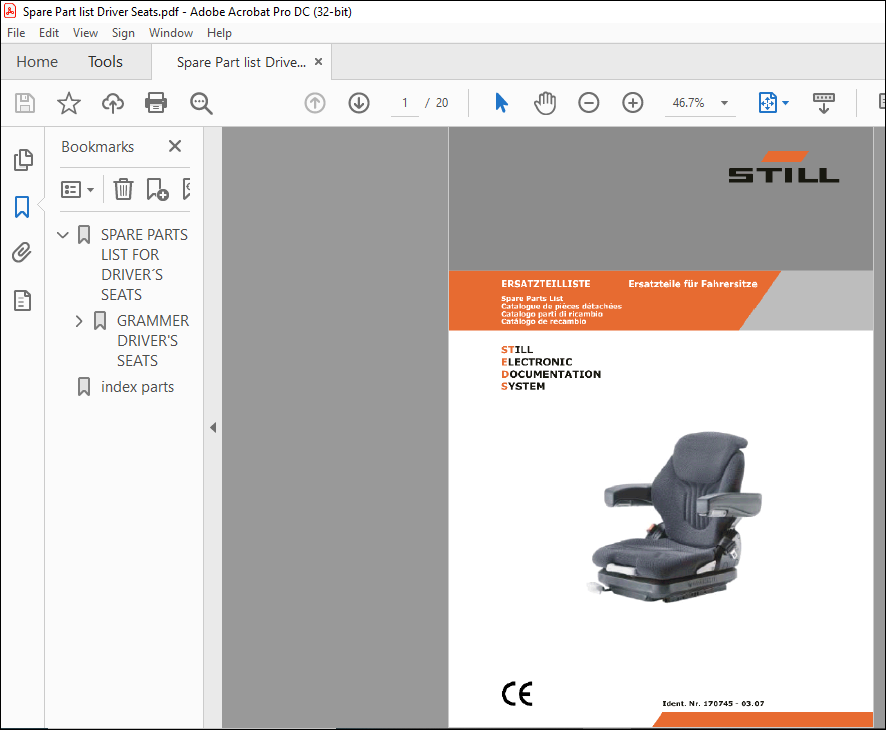Add a new bookmark with the plus bookmark icon

(x=157, y=189)
